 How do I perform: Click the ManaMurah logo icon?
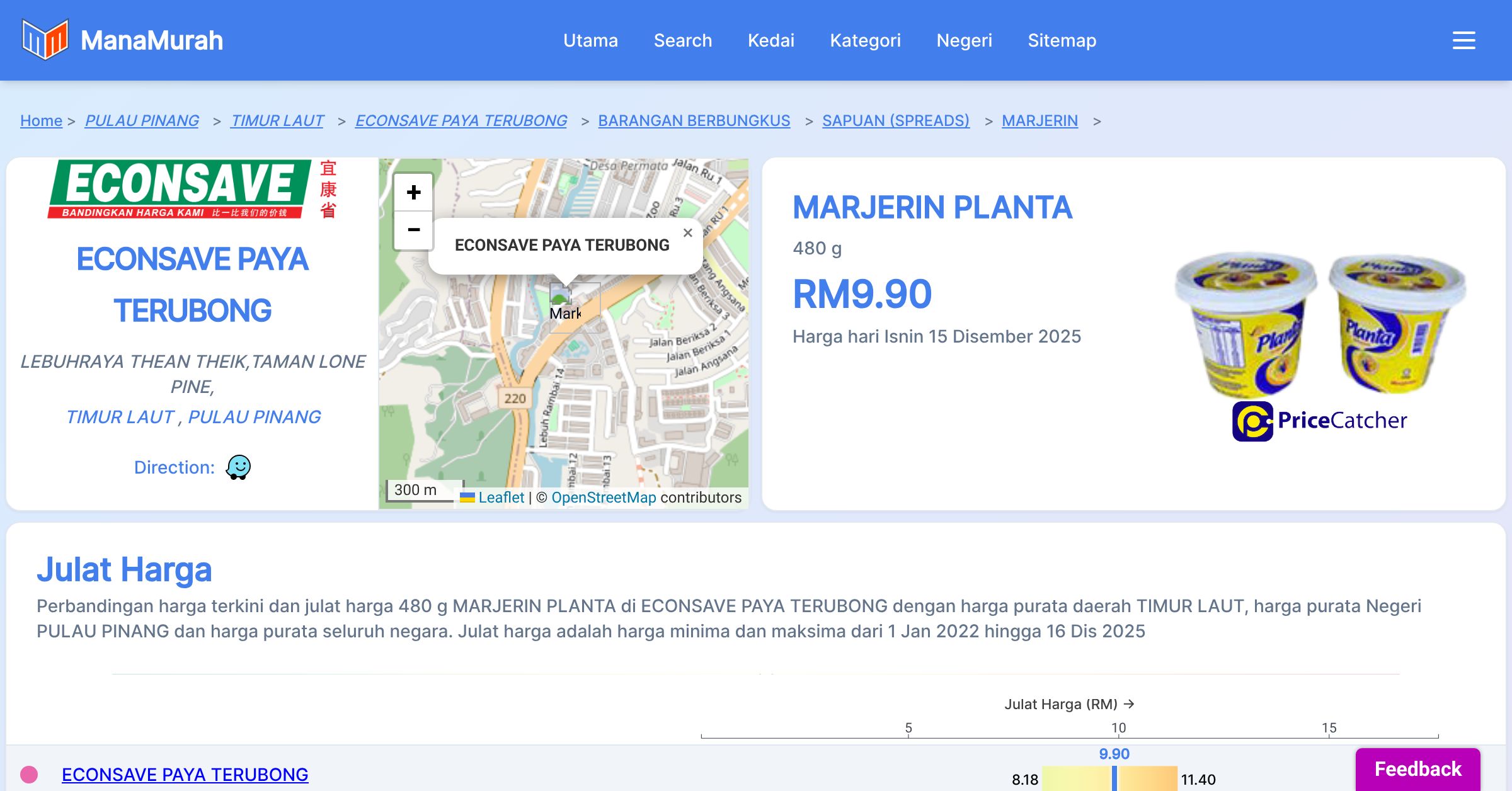[45, 40]
